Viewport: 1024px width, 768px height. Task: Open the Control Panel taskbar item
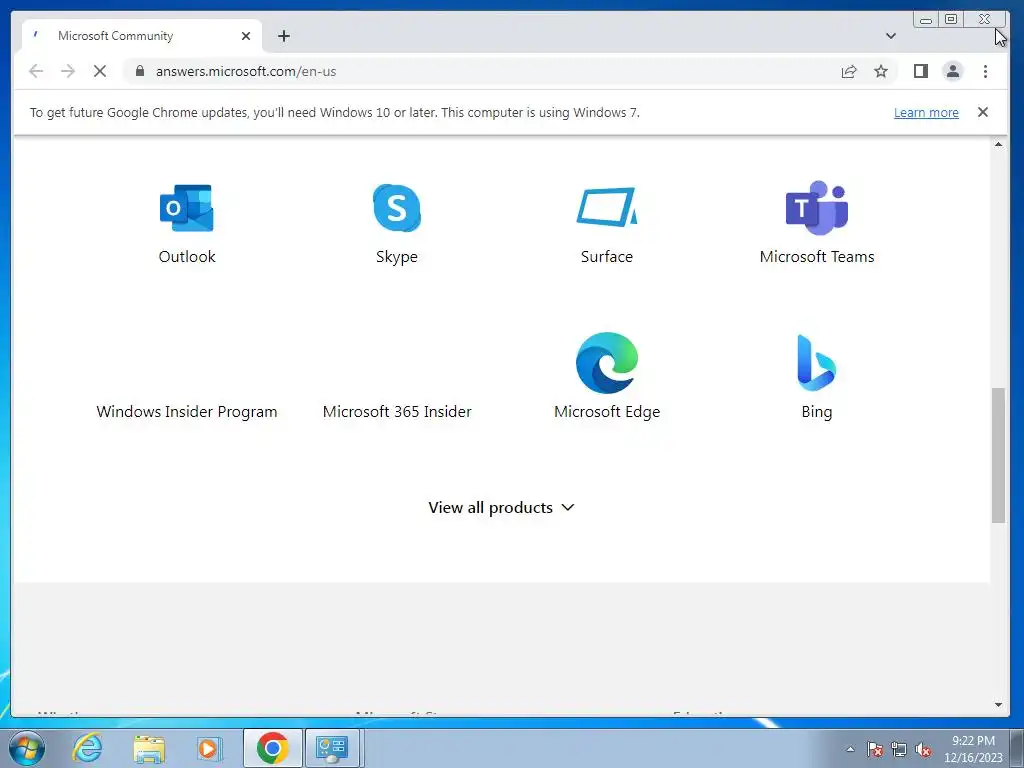(x=333, y=748)
